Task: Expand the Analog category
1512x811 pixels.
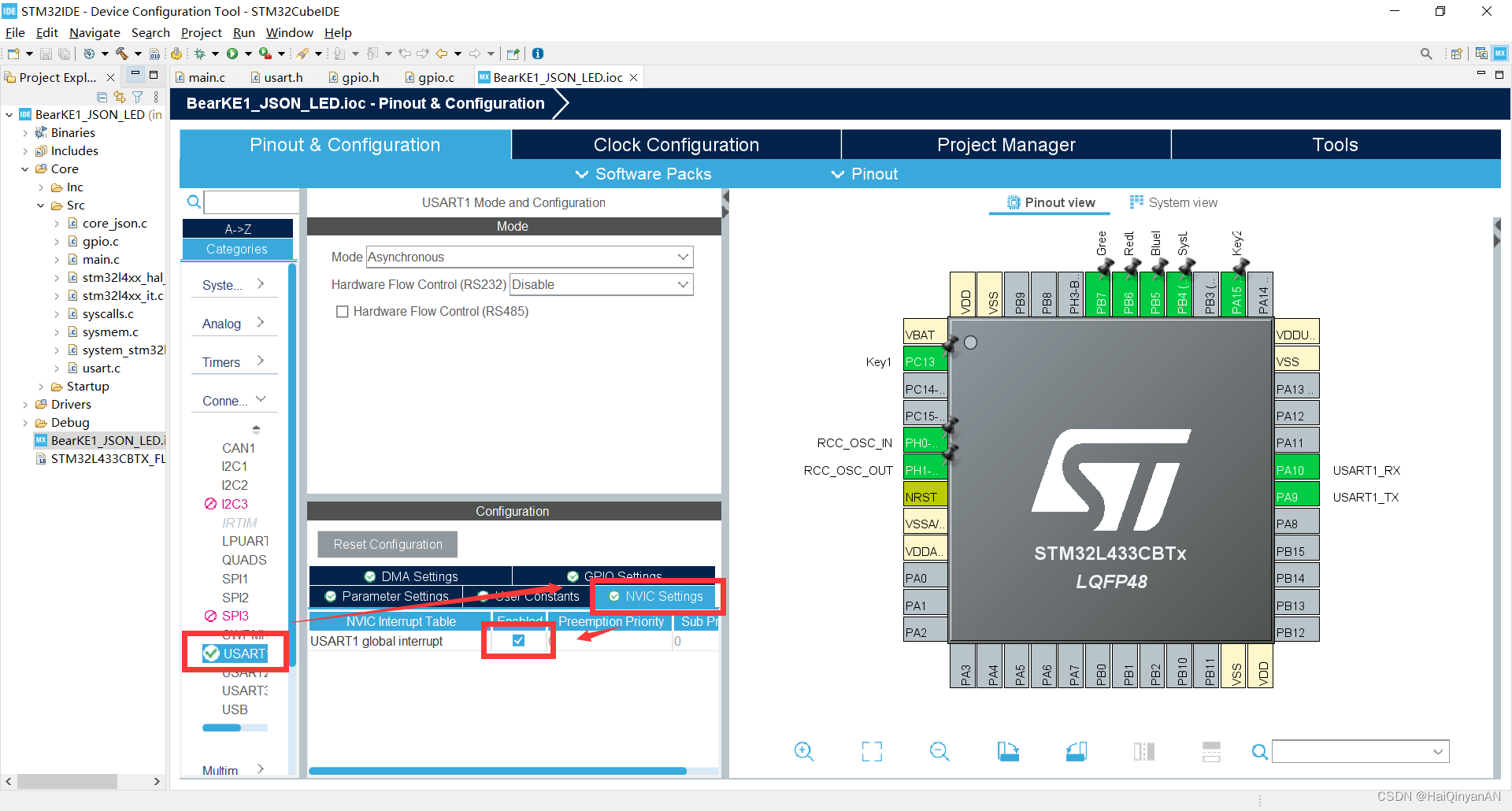Action: tap(234, 323)
